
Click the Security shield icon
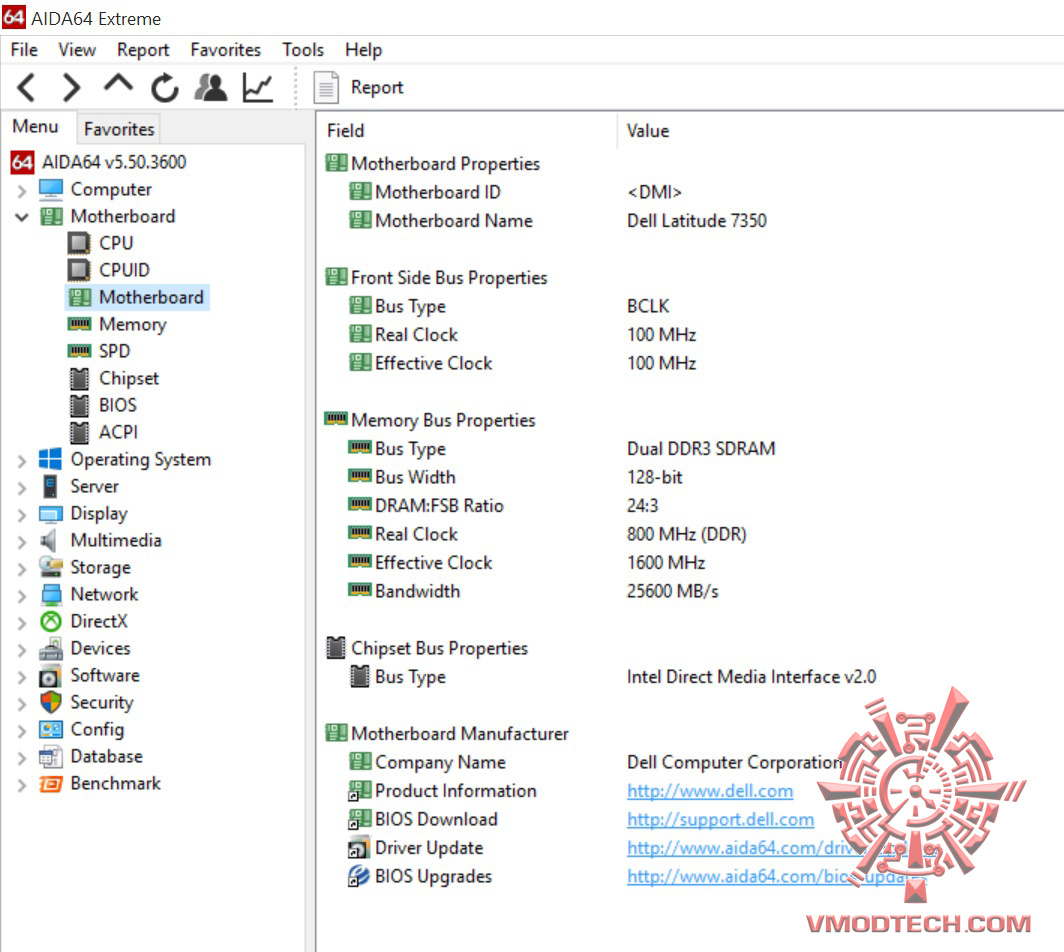coord(51,702)
